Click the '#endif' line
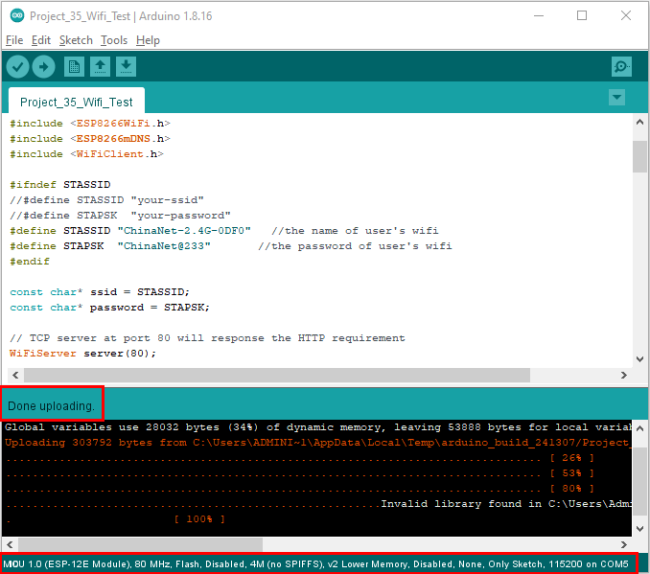This screenshot has width=650, height=574. 29,262
